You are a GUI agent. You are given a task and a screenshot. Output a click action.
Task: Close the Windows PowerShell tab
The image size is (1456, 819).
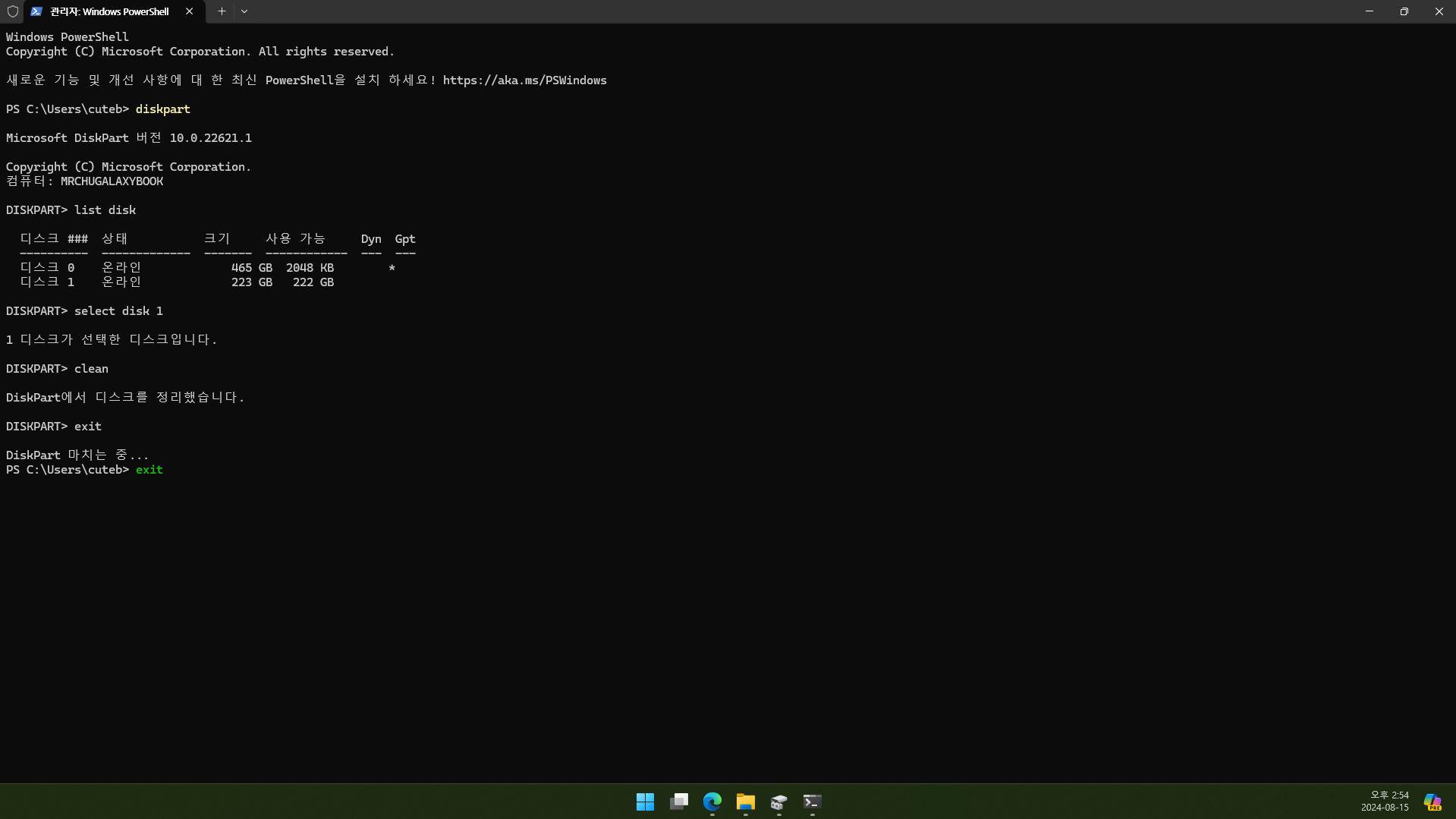pyautogui.click(x=189, y=11)
